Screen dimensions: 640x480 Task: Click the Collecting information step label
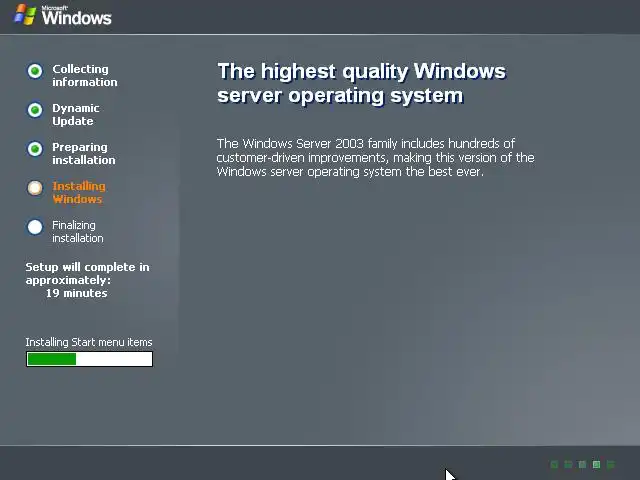(x=84, y=76)
